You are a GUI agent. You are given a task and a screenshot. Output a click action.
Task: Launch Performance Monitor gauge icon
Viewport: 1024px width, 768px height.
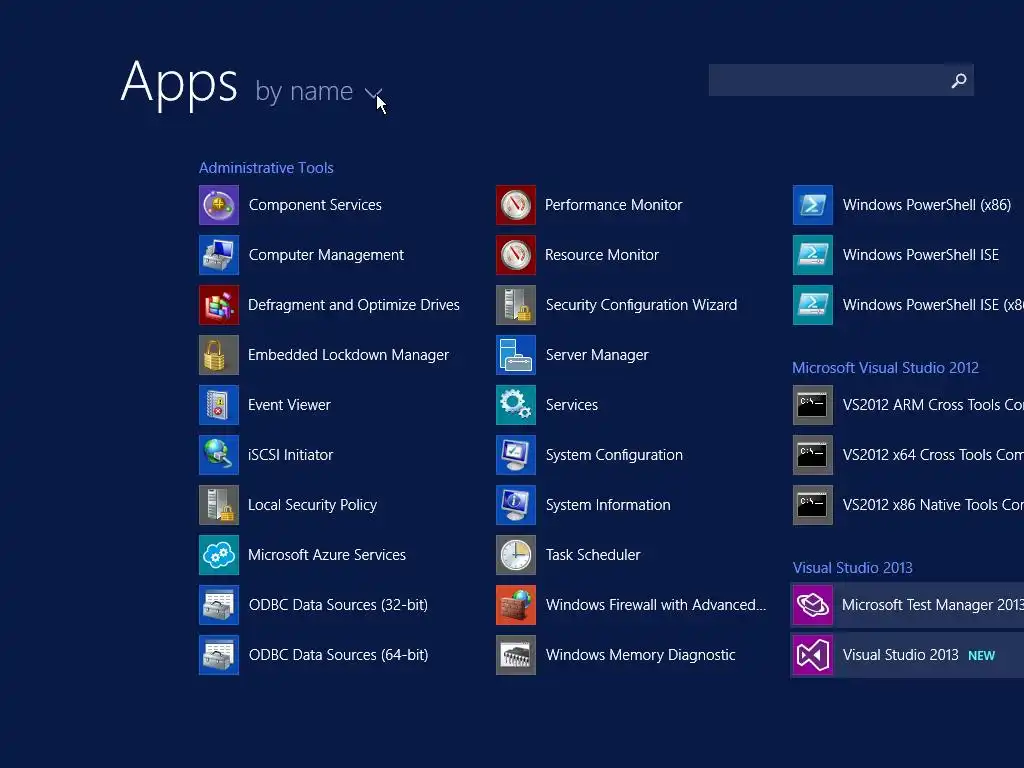point(516,205)
